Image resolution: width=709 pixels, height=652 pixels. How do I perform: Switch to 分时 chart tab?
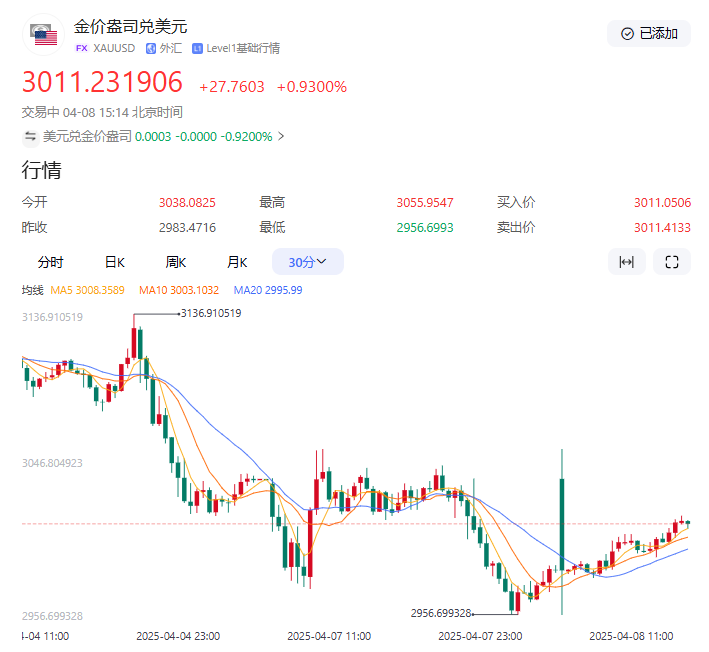point(50,262)
